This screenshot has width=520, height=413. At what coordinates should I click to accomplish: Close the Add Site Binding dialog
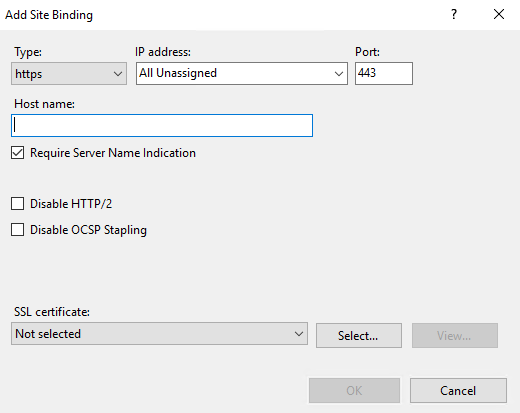coord(499,14)
